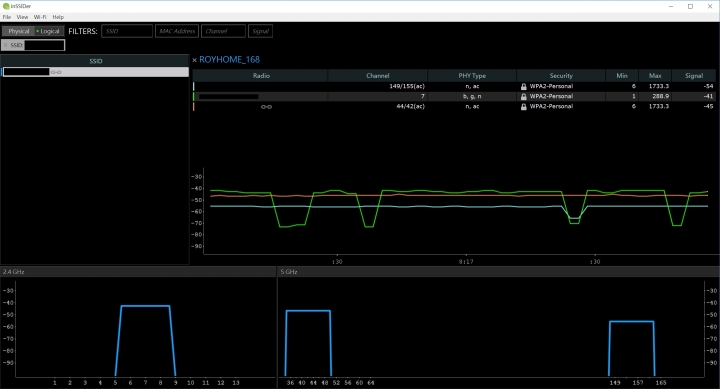Switch to Physical view mode
The image size is (720, 389).
[x=18, y=31]
